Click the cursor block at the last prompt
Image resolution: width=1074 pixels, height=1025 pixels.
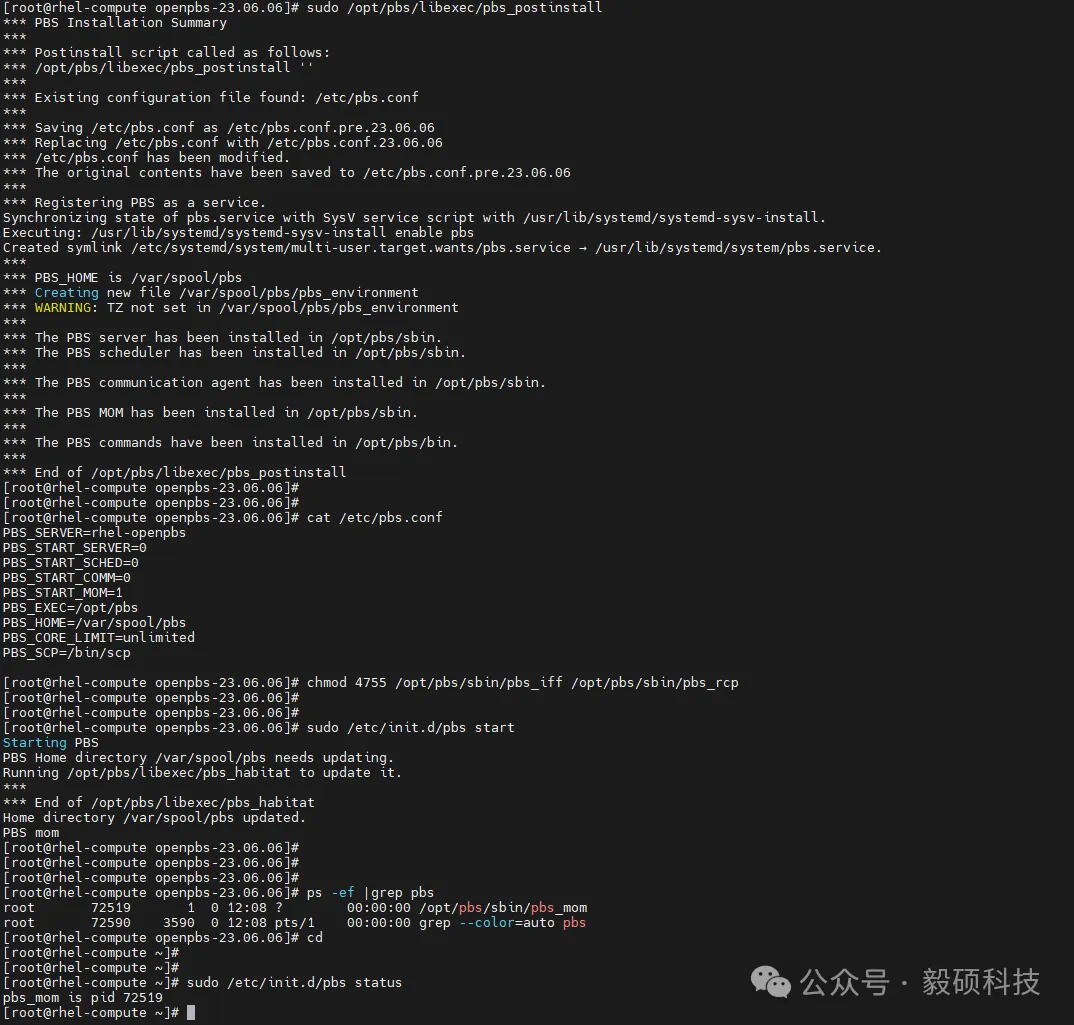tap(191, 1013)
